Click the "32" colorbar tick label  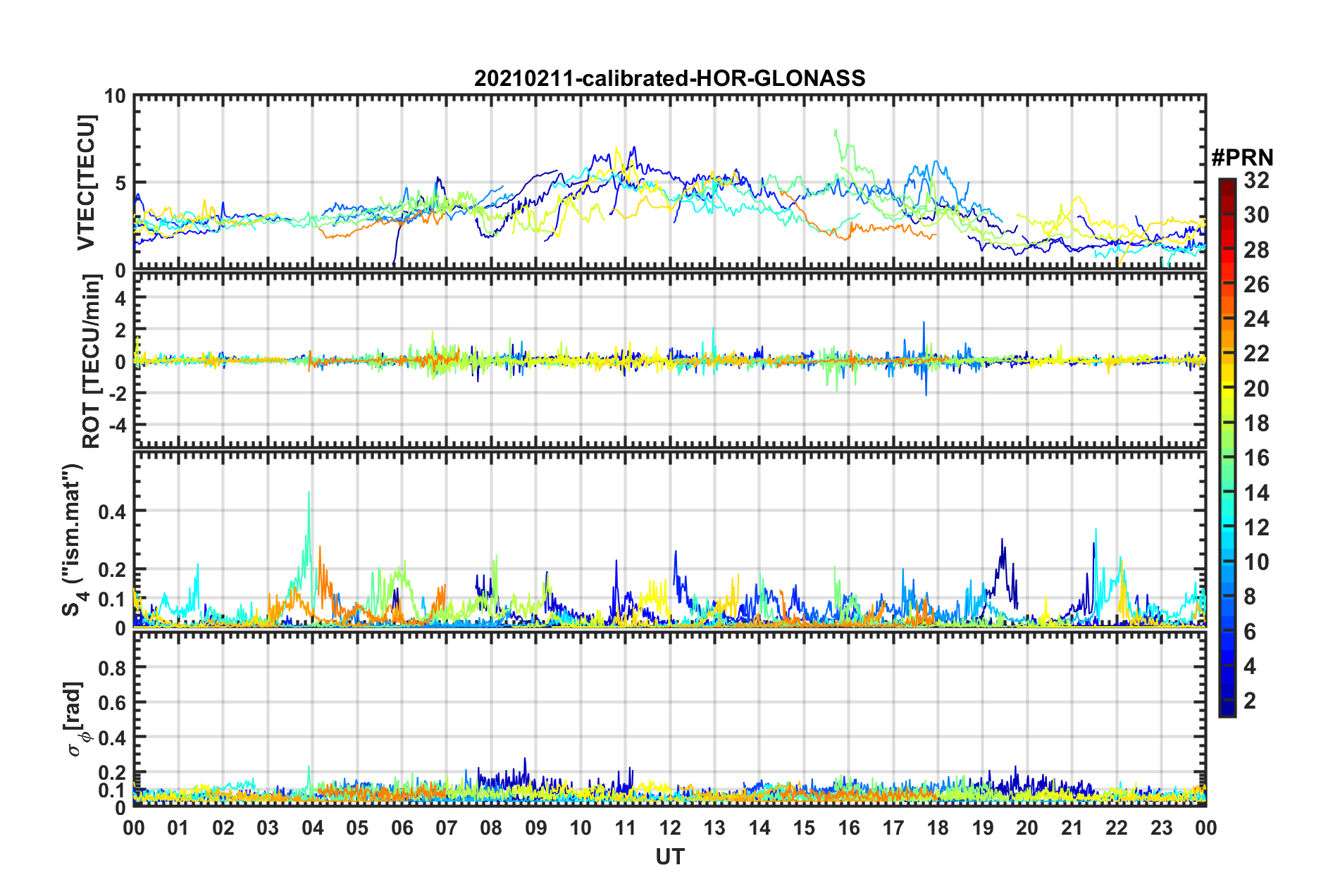1256,181
